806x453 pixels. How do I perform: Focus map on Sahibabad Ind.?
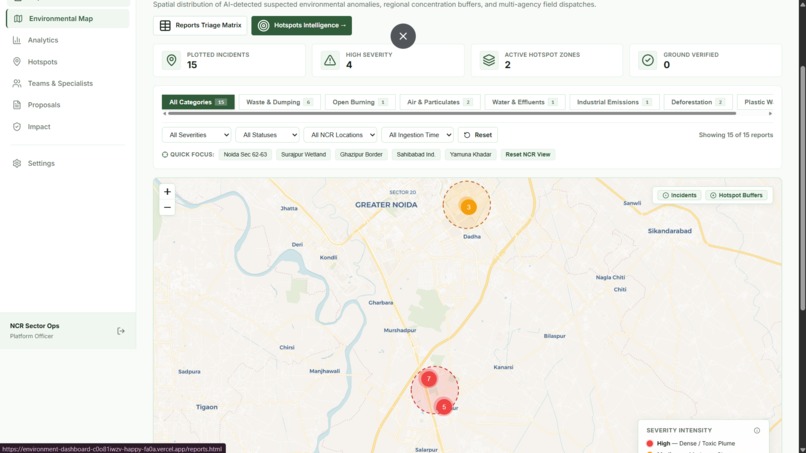(x=416, y=154)
